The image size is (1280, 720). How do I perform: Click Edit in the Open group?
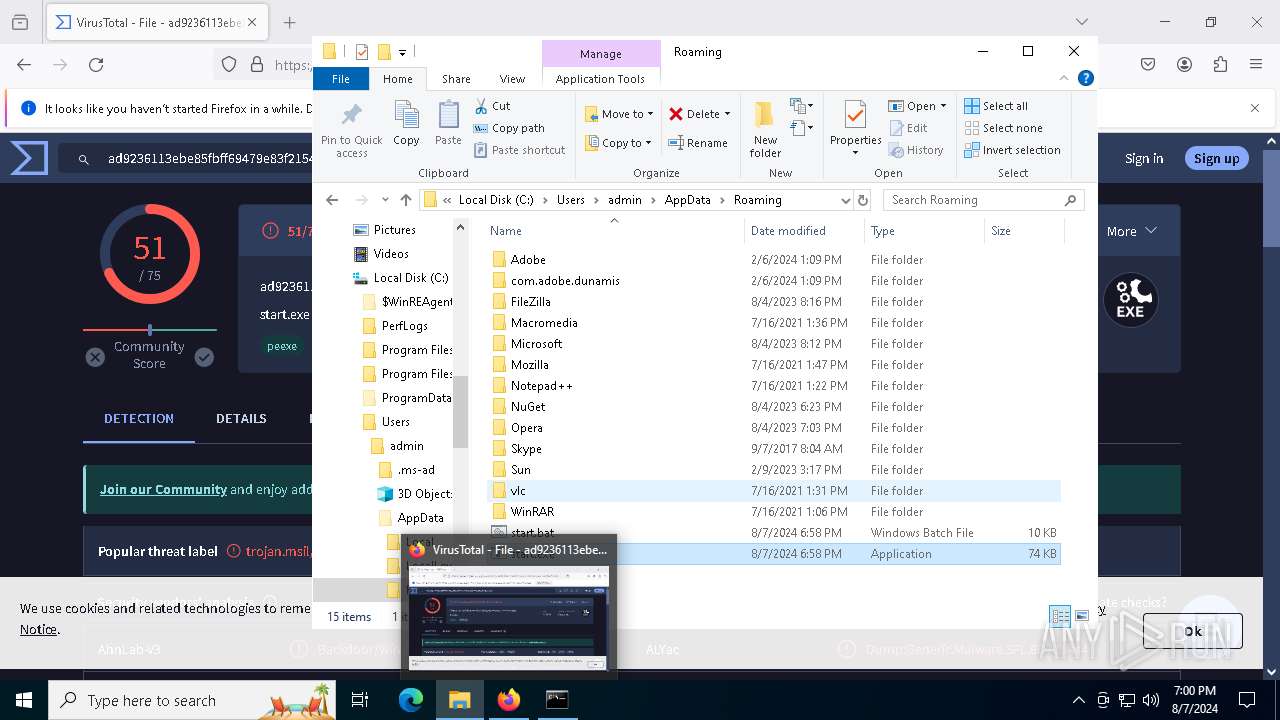[908, 128]
